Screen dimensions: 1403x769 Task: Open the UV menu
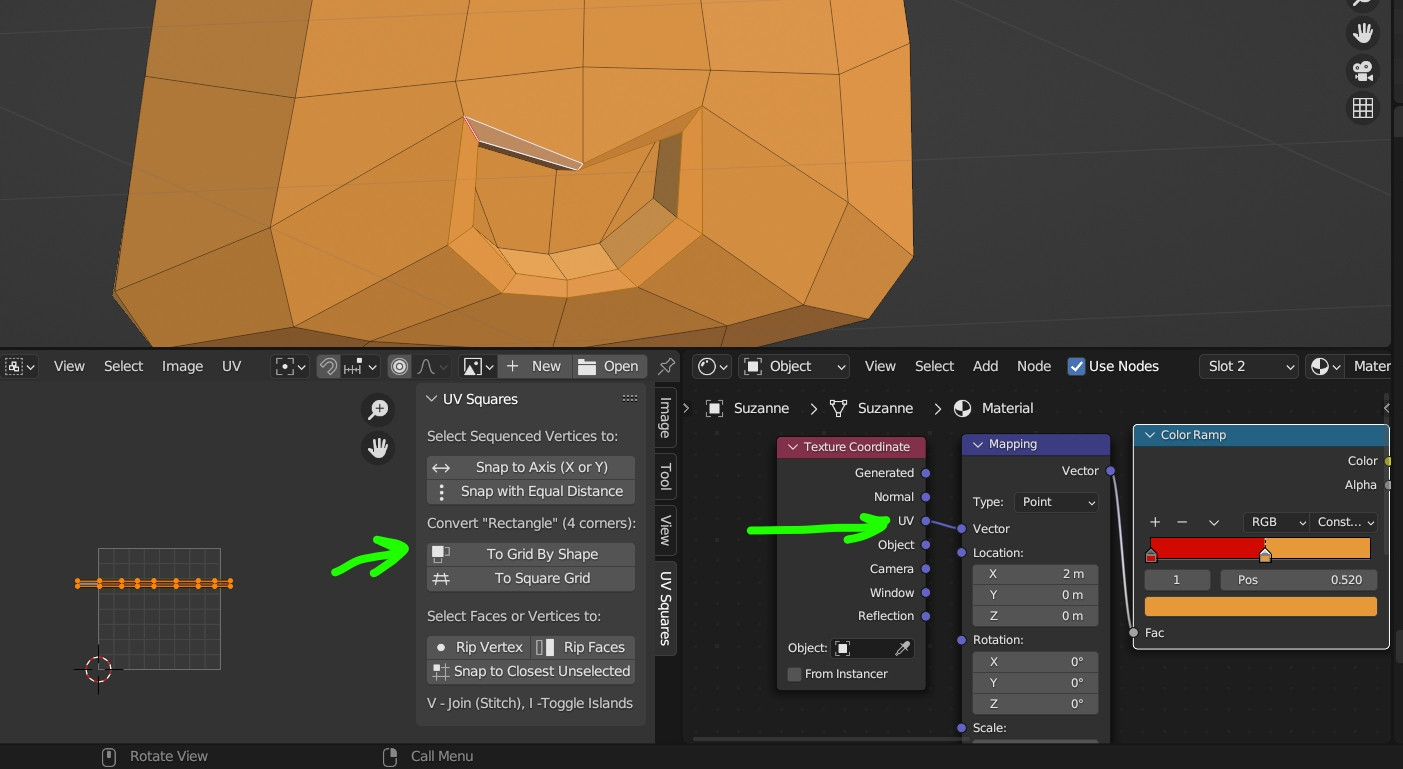[x=232, y=366]
